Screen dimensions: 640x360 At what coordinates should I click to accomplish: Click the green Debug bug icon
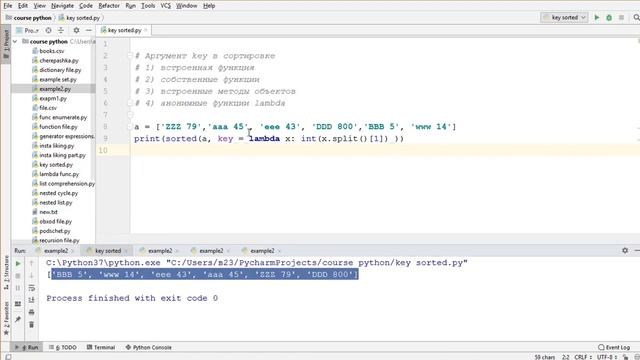pos(609,18)
